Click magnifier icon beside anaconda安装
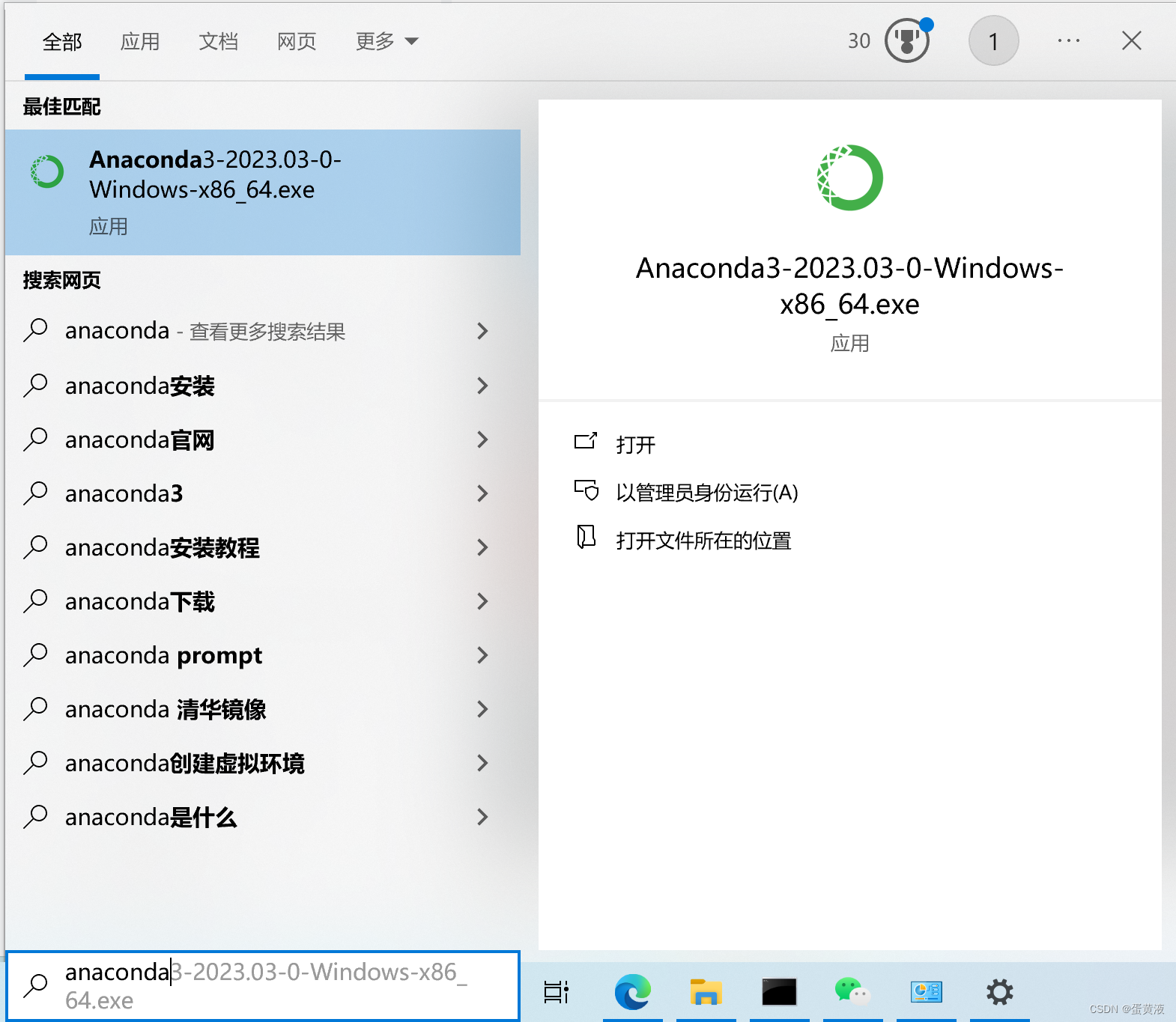Viewport: 1176px width, 1022px height. pos(35,386)
